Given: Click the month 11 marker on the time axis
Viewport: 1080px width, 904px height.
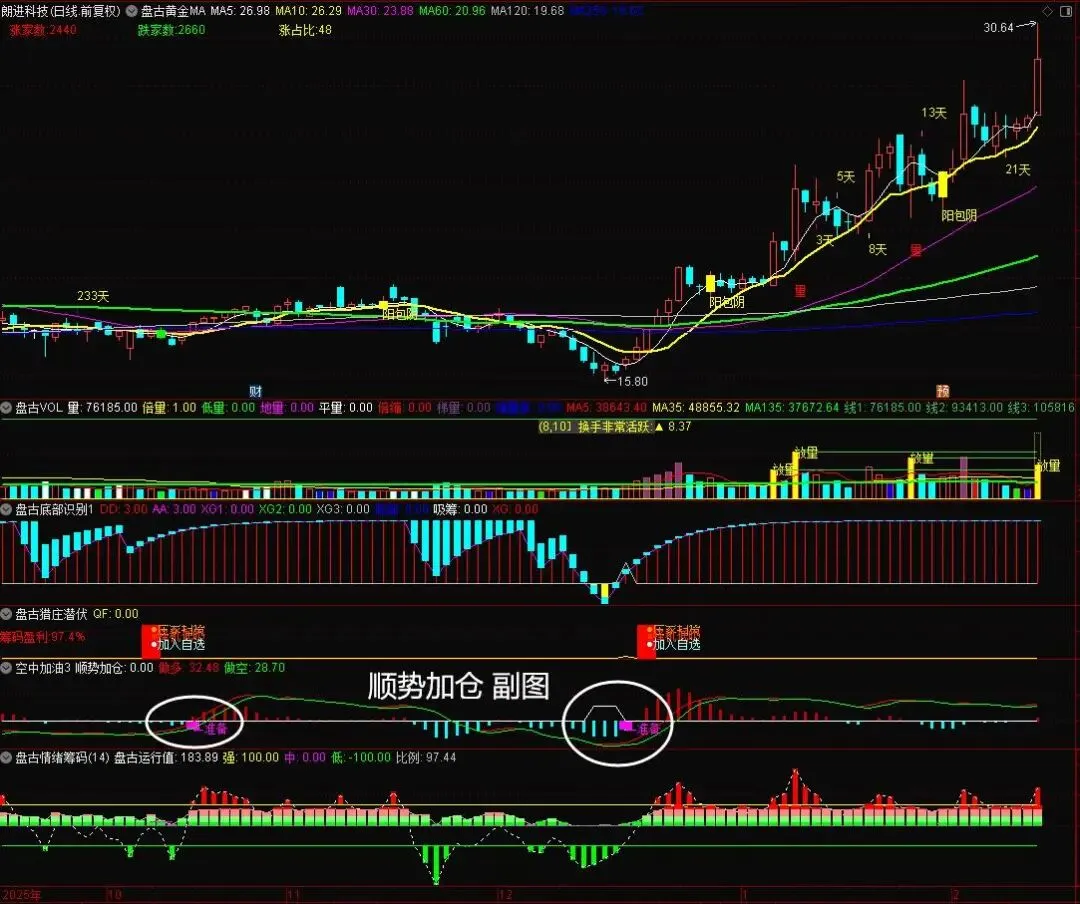Looking at the screenshot, I should point(293,895).
